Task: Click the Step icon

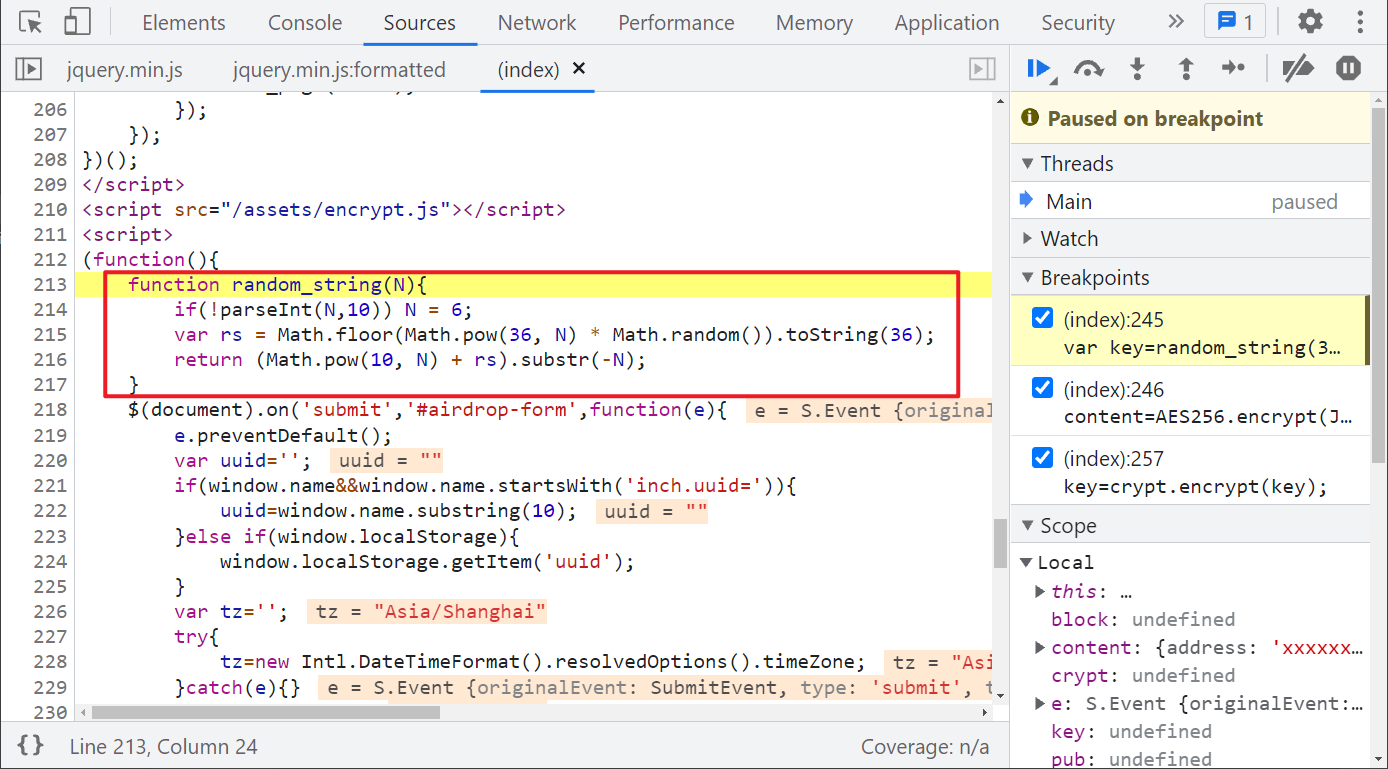Action: click(x=1233, y=68)
